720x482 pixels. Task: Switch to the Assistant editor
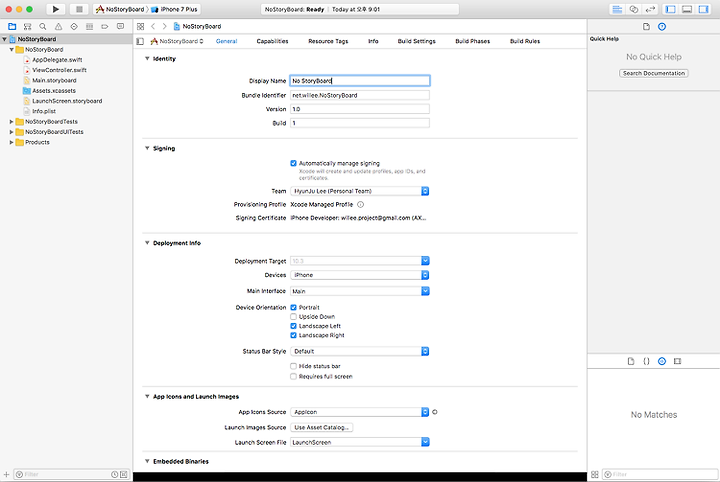click(634, 9)
